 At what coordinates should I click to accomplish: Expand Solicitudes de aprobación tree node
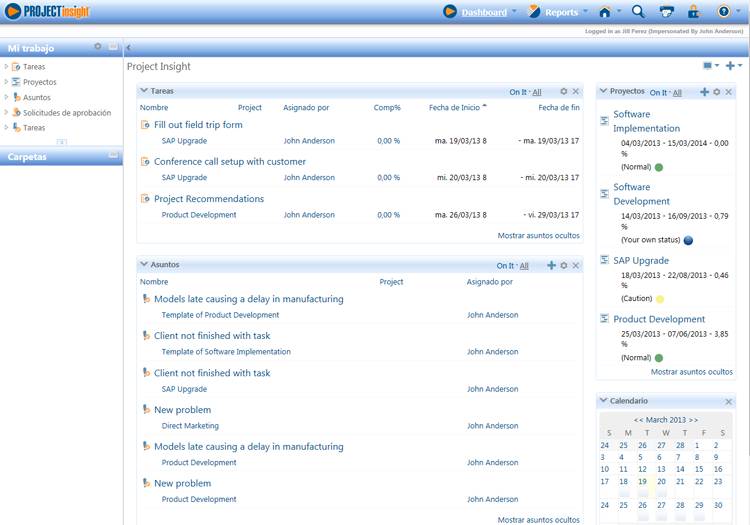(x=6, y=113)
